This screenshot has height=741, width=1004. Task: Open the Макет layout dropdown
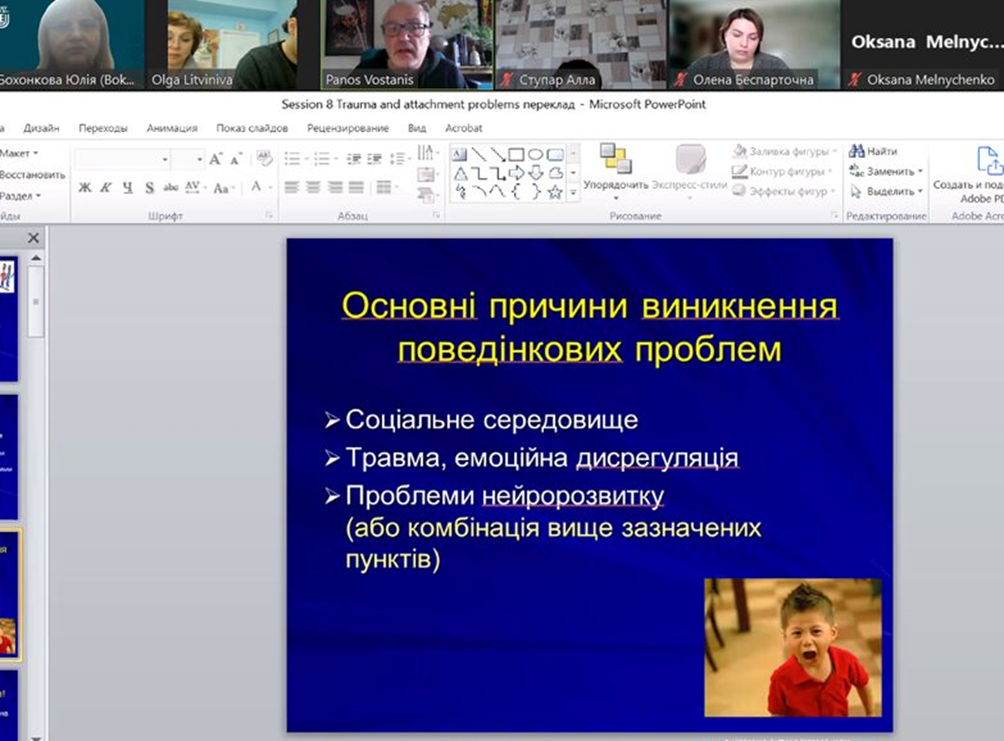tap(20, 153)
